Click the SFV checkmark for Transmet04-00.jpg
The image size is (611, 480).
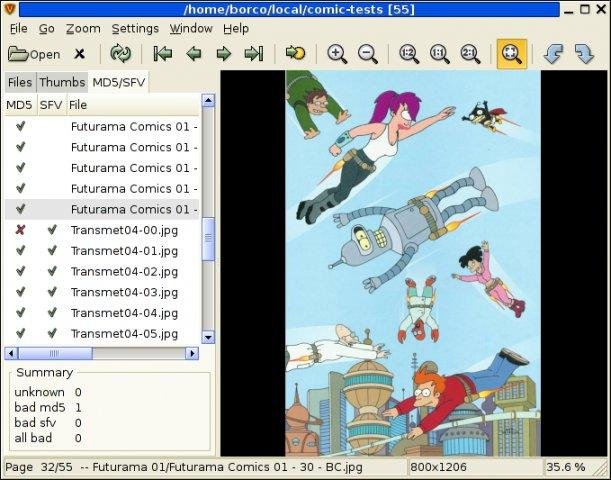pyautogui.click(x=52, y=229)
